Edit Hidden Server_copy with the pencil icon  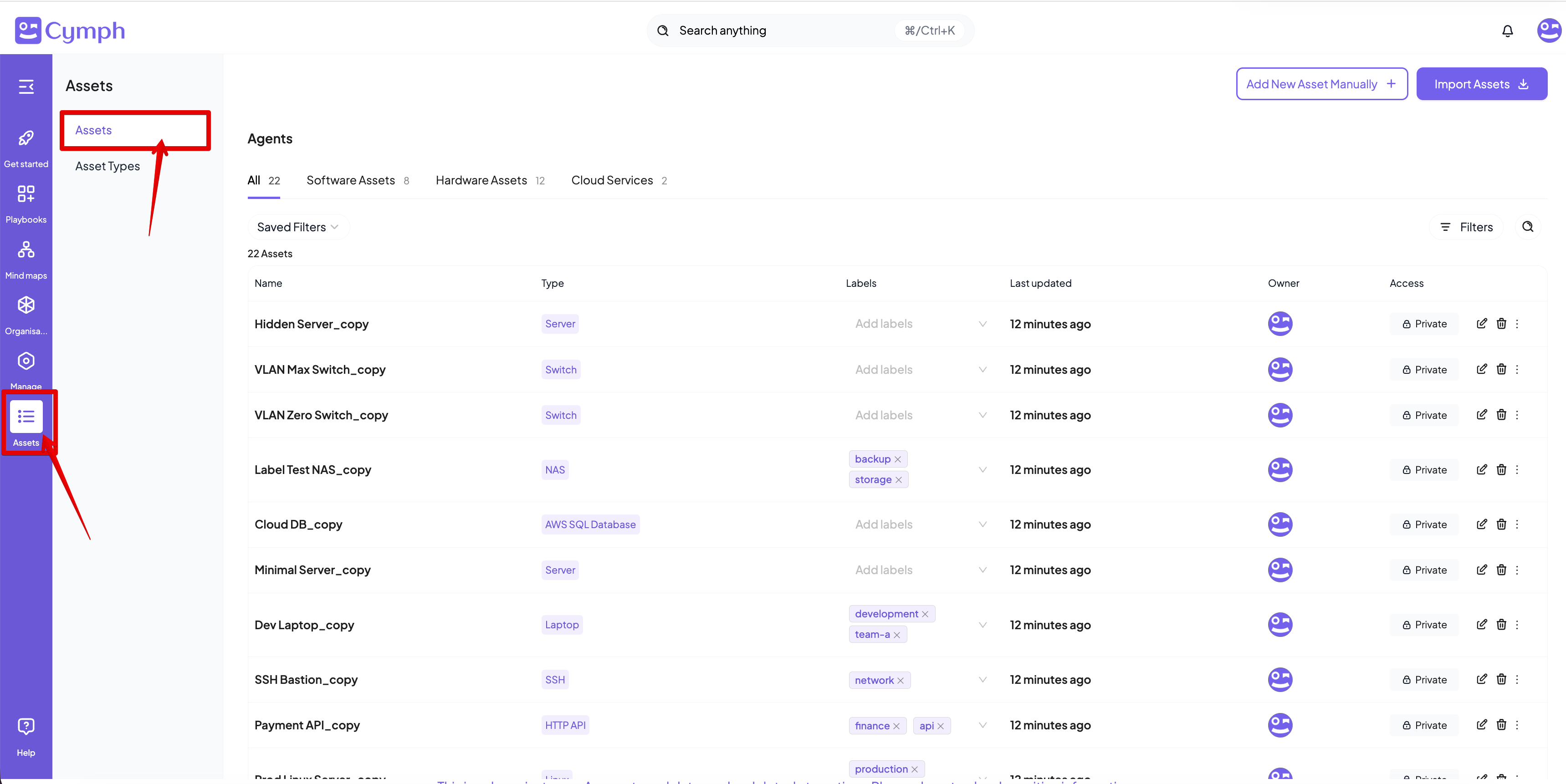click(x=1482, y=324)
